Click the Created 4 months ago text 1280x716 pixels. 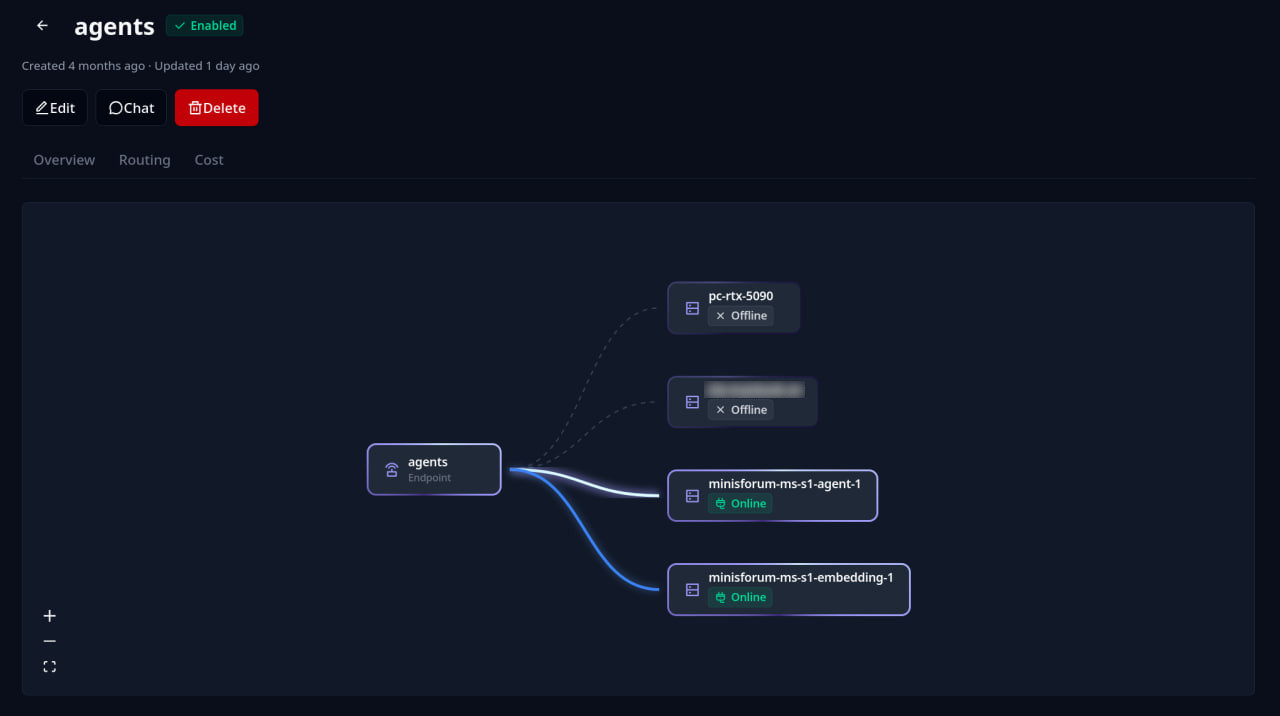click(x=83, y=66)
